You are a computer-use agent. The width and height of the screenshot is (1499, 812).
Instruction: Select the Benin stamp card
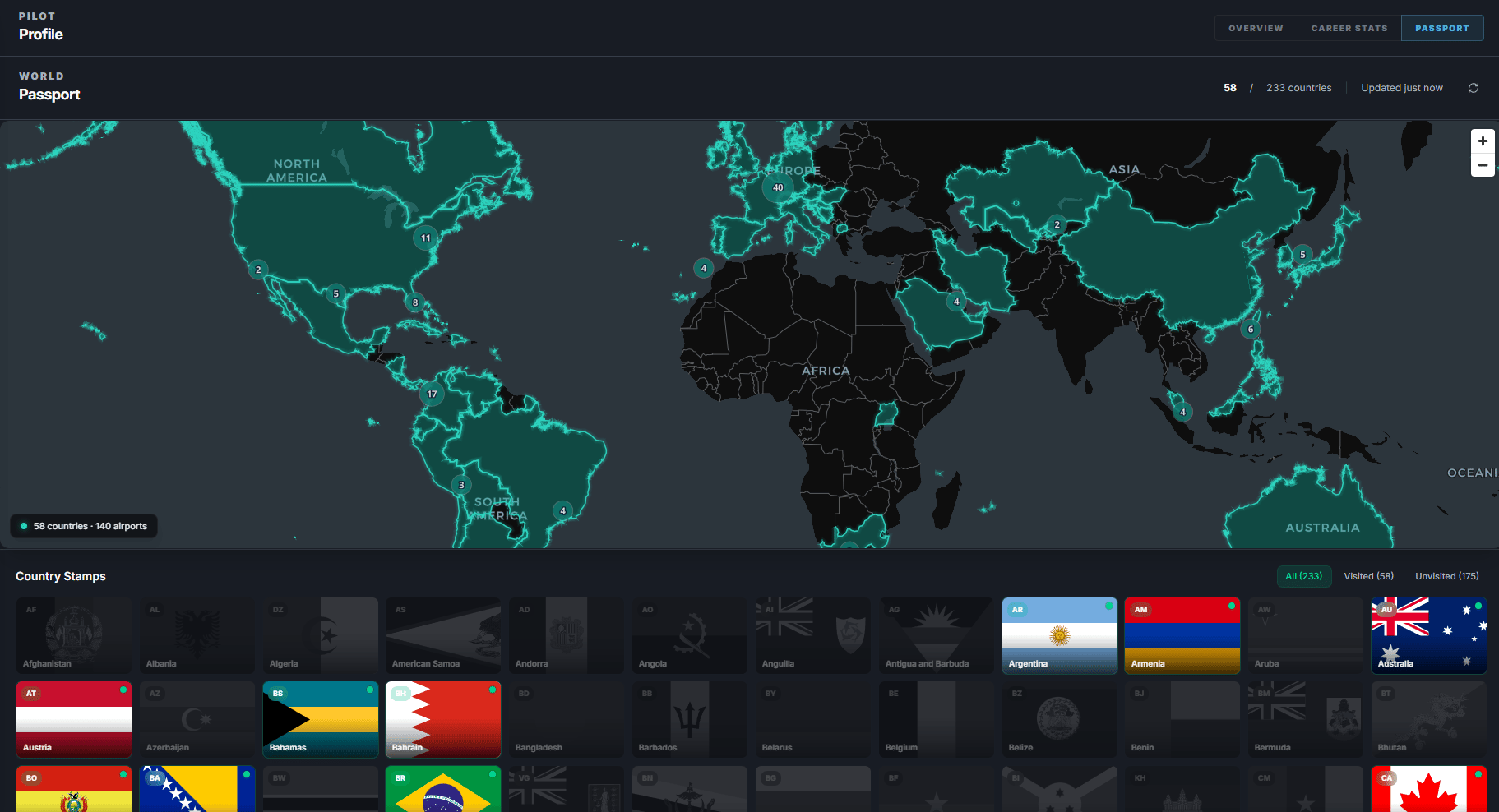1182,720
